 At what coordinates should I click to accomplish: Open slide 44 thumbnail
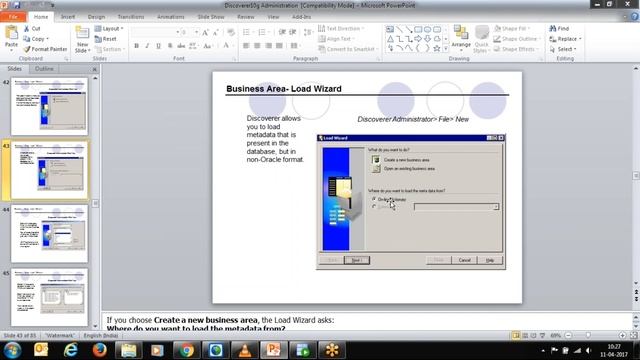(x=49, y=233)
